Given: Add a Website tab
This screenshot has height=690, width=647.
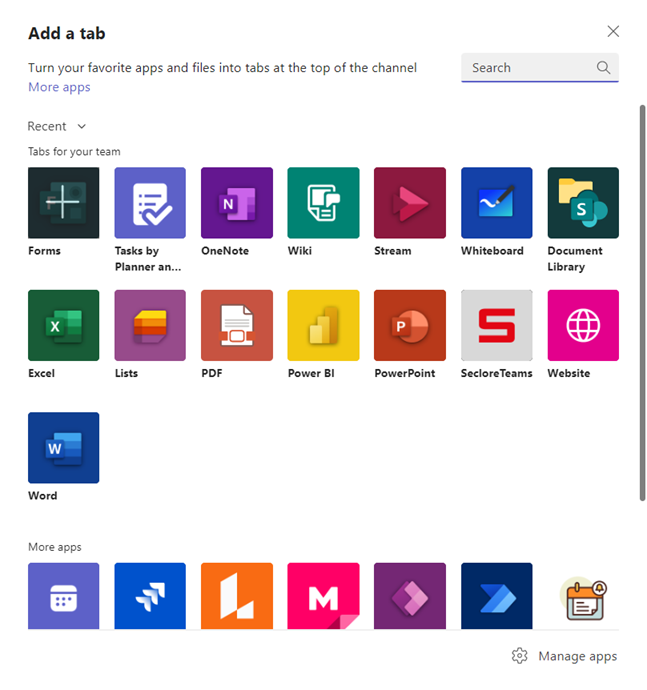Looking at the screenshot, I should coord(583,325).
